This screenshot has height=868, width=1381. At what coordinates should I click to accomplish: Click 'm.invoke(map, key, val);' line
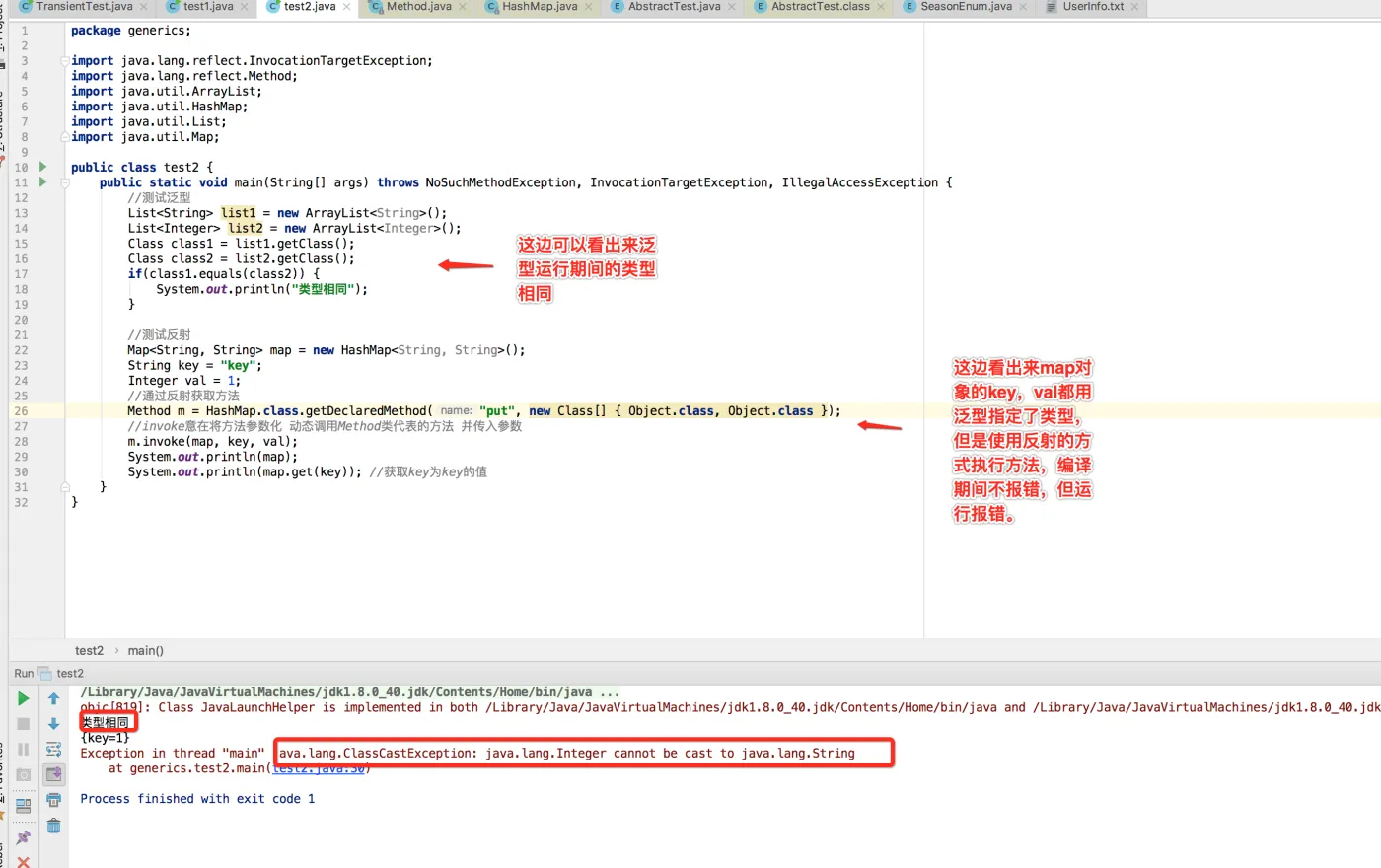coord(212,441)
